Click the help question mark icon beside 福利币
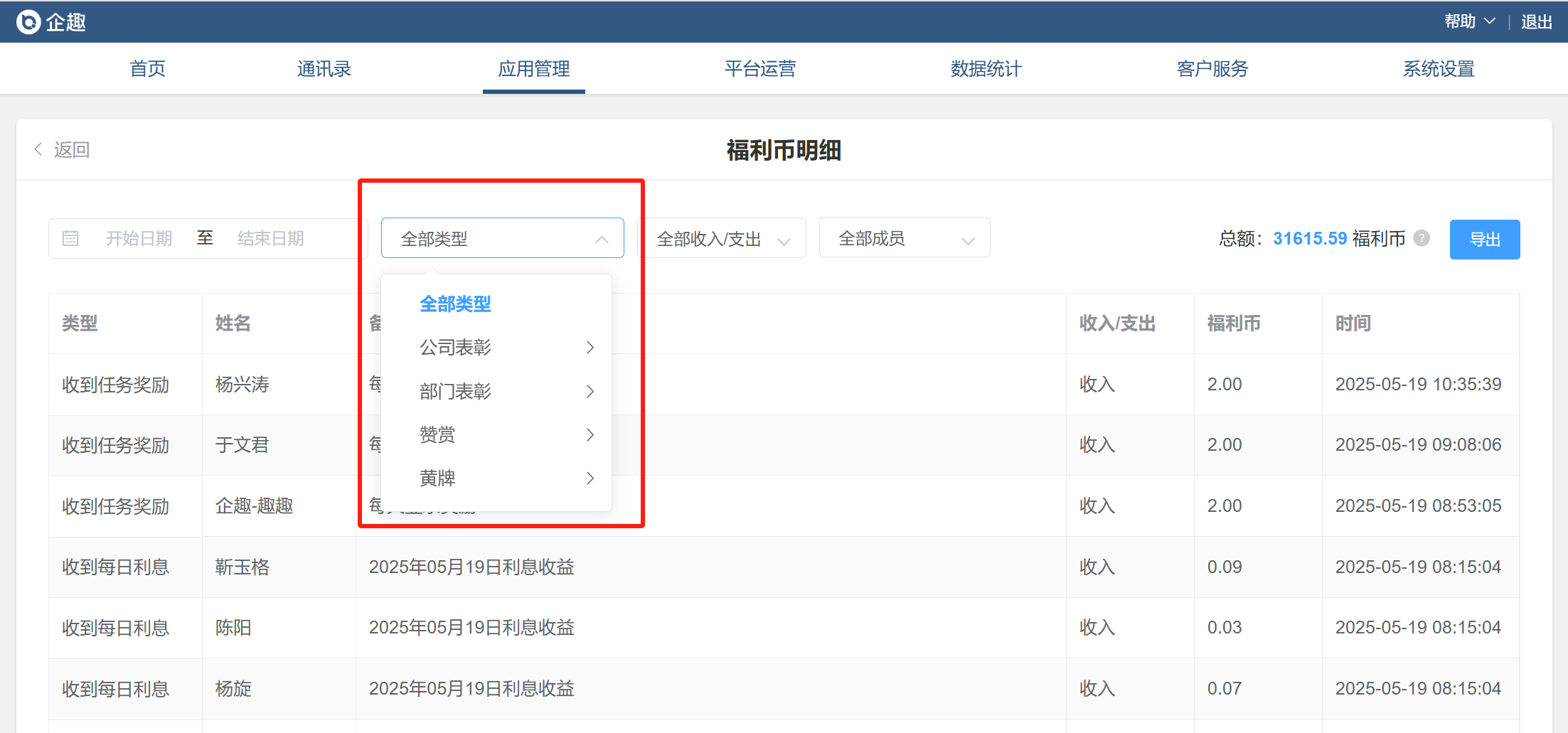 (x=1422, y=238)
